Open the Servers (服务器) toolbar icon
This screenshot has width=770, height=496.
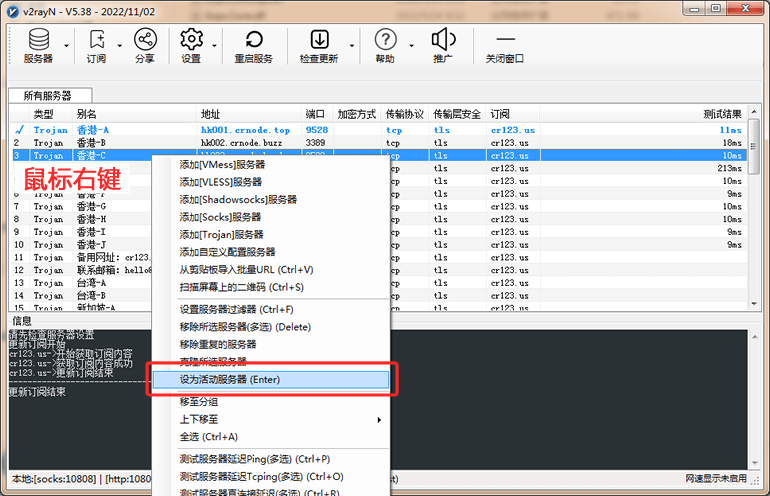click(38, 46)
